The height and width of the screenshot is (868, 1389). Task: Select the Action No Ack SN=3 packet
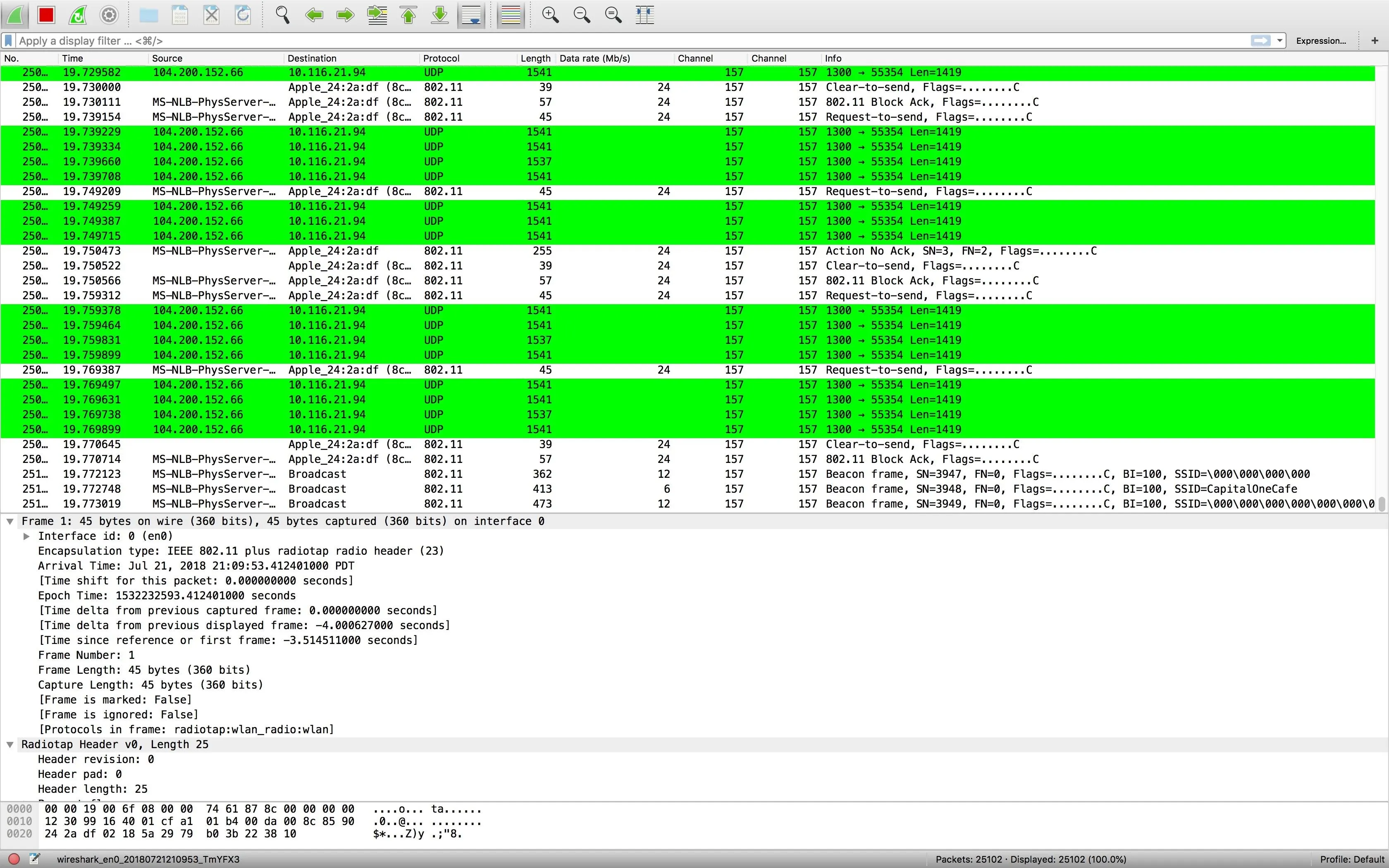coord(687,251)
